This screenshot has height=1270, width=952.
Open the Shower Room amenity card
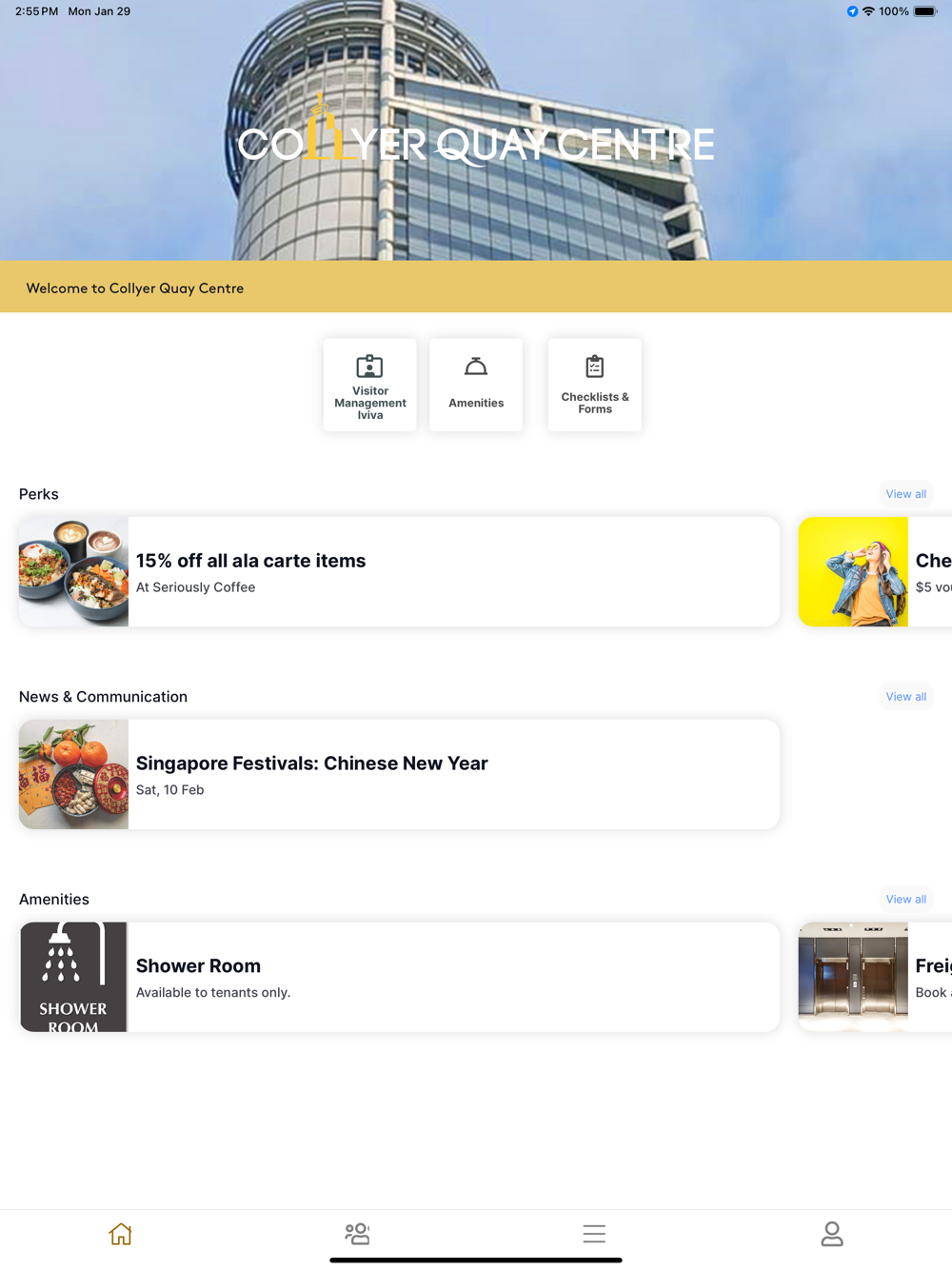click(x=399, y=977)
